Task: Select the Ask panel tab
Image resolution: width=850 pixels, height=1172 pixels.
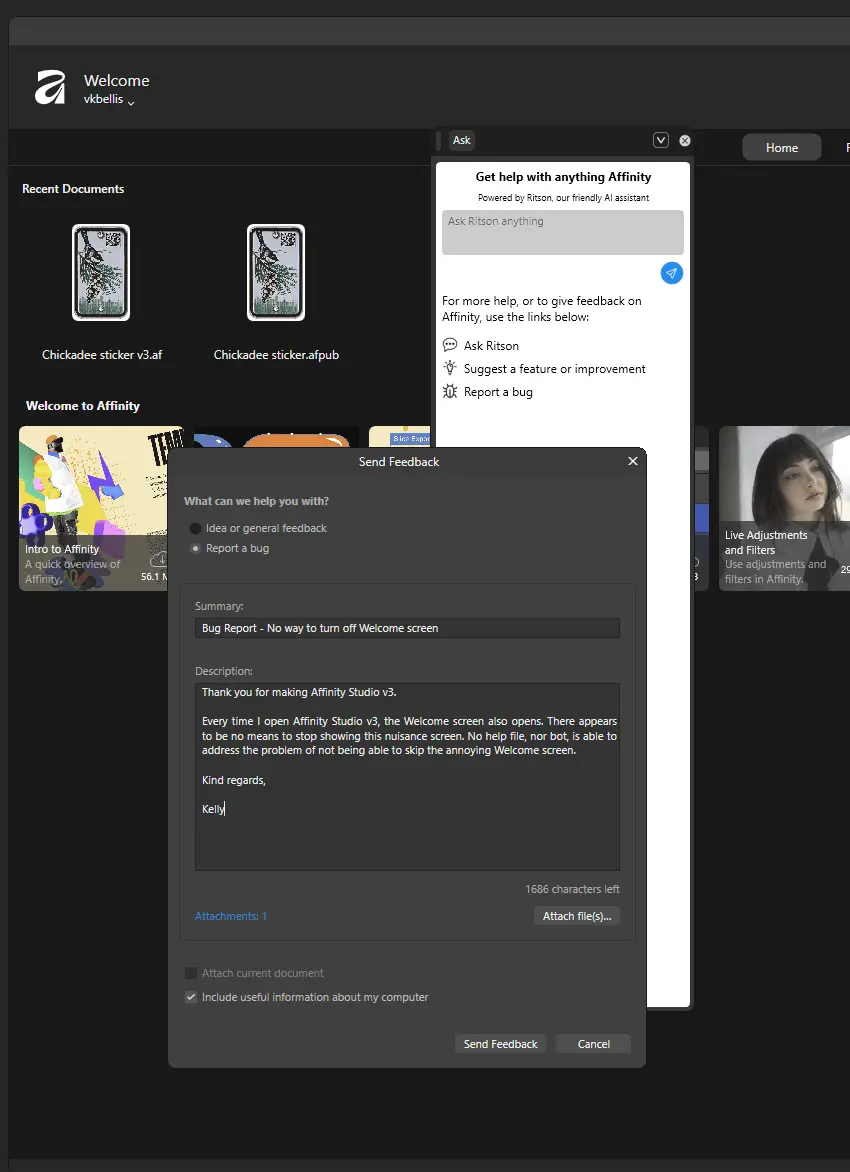Action: tap(461, 140)
